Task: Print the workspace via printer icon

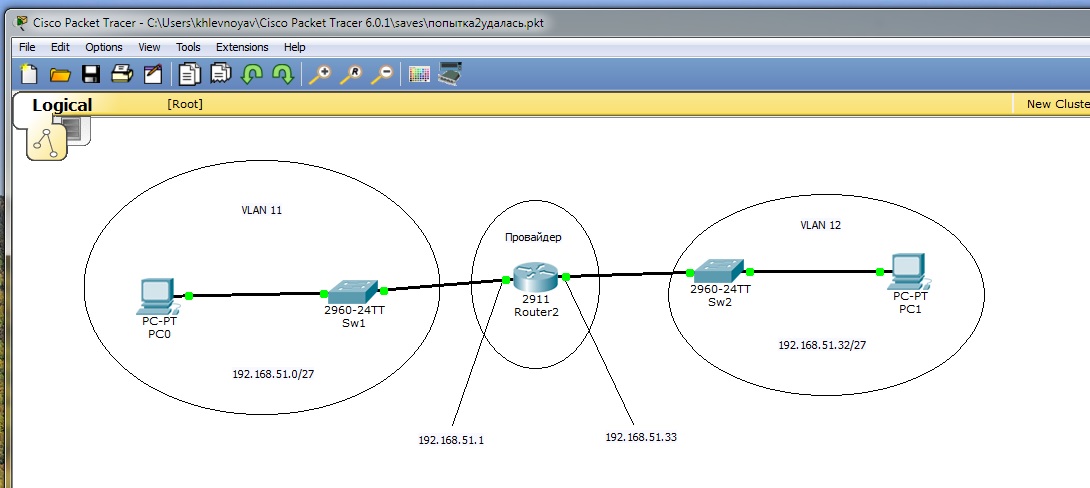Action: [x=122, y=74]
